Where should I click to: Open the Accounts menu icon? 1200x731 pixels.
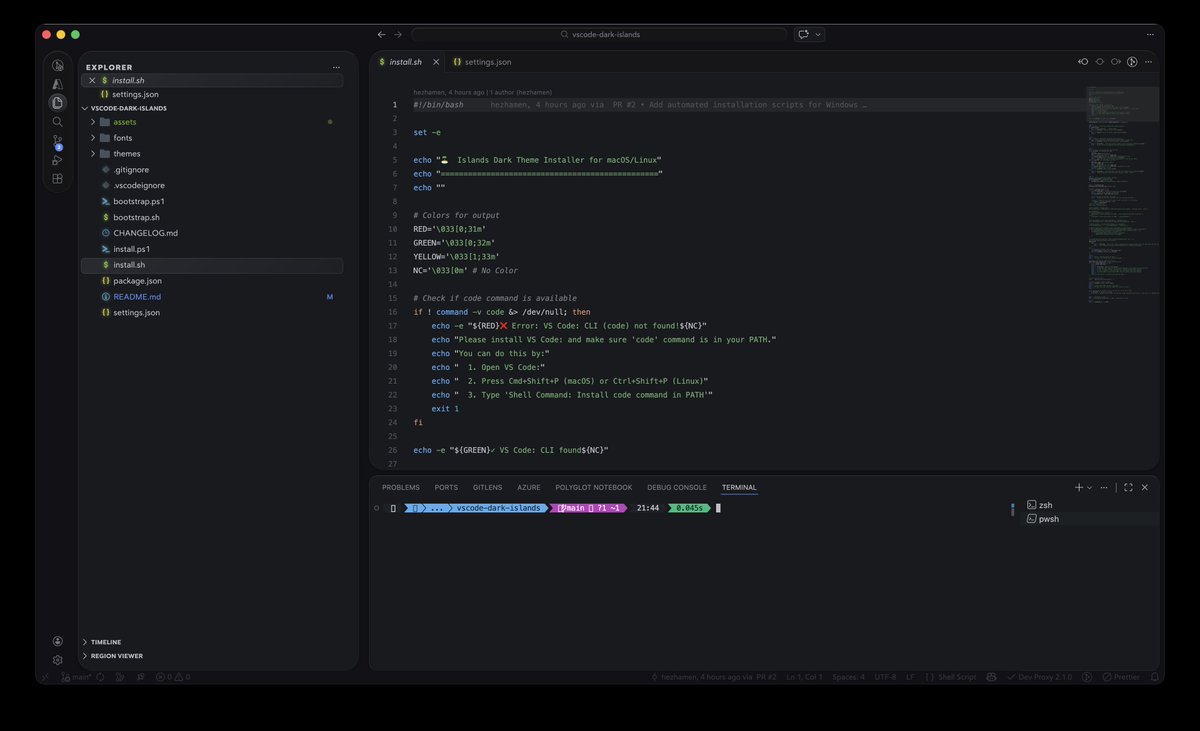57,641
